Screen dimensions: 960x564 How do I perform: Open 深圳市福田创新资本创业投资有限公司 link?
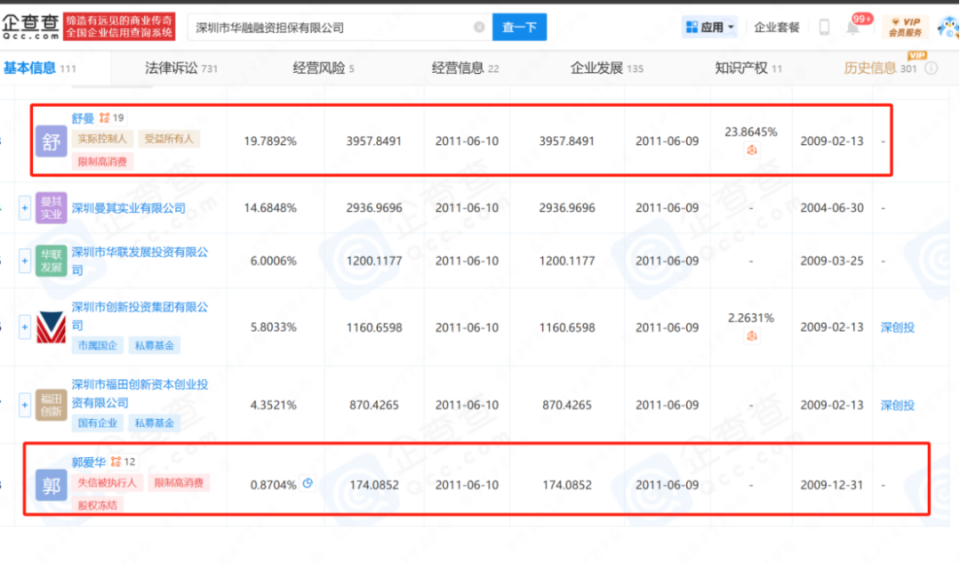140,393
